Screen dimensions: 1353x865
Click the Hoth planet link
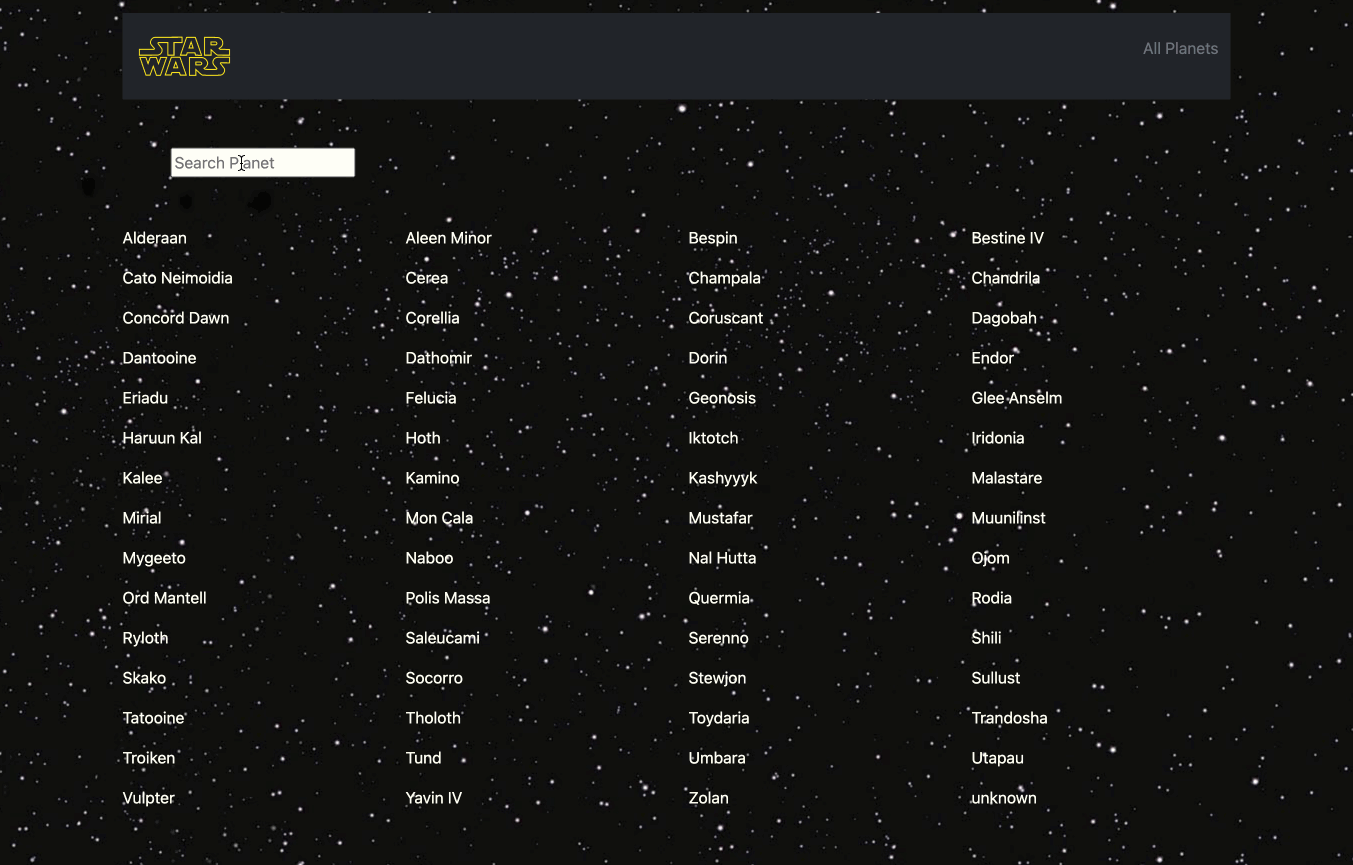pos(422,438)
